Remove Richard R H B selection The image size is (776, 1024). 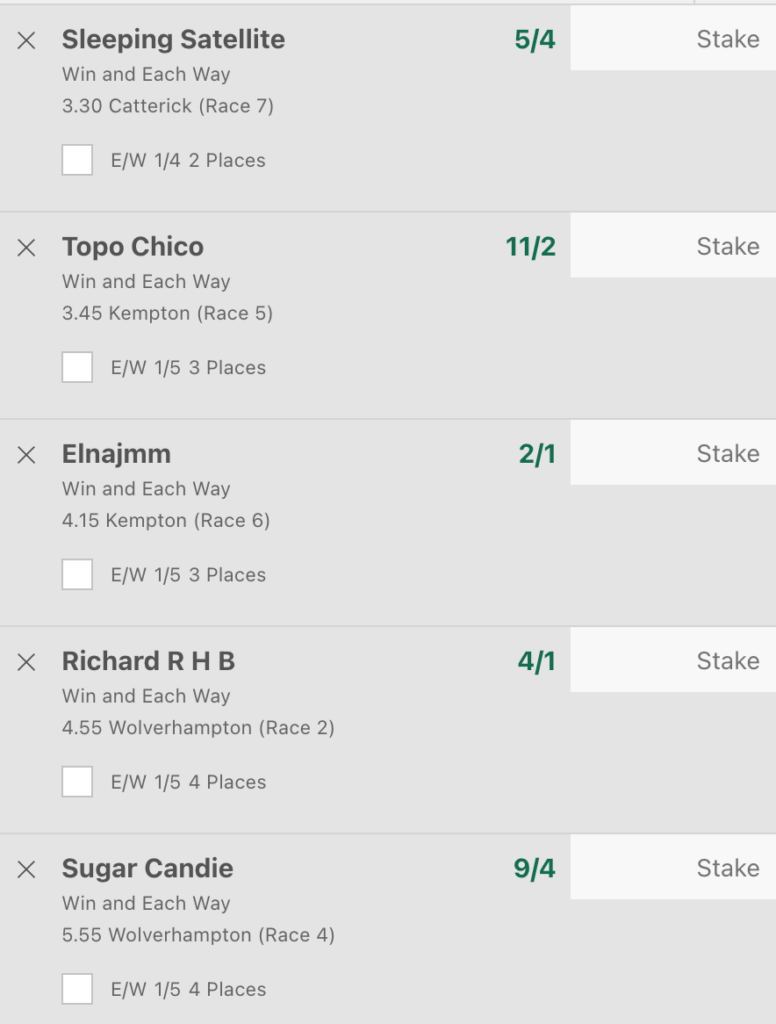pos(27,661)
